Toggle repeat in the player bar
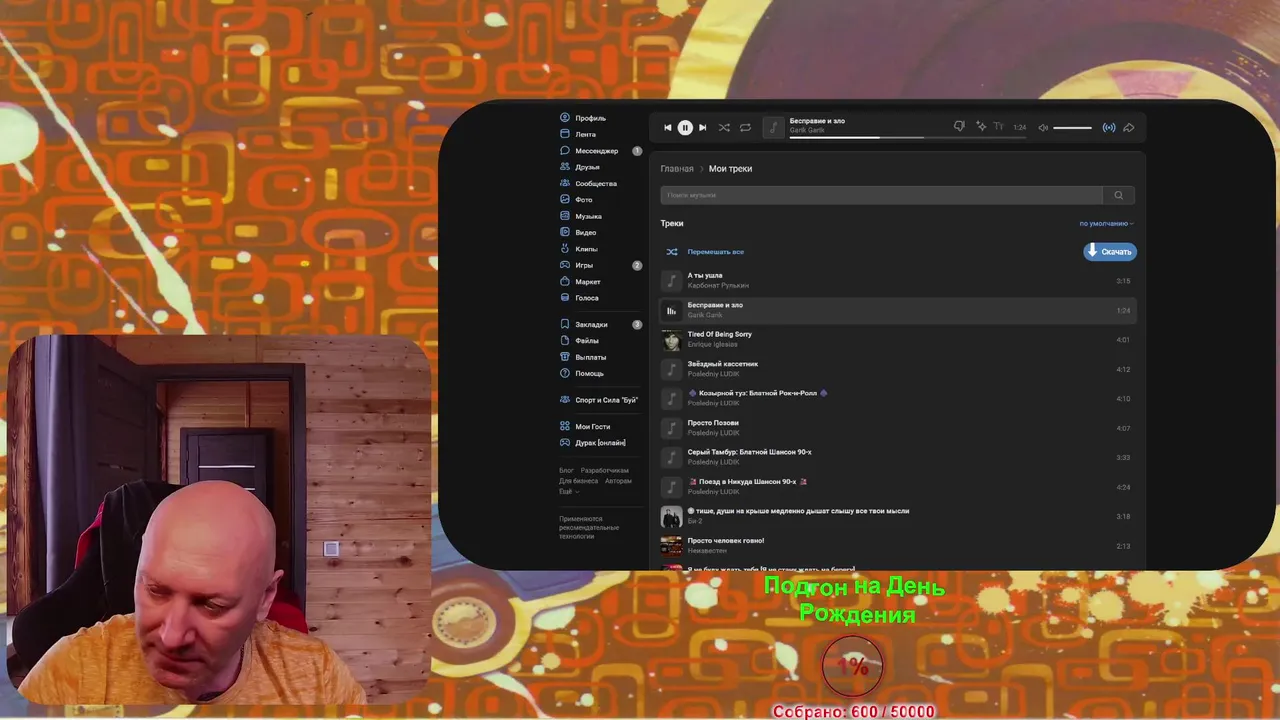Image resolution: width=1280 pixels, height=720 pixels. (745, 127)
